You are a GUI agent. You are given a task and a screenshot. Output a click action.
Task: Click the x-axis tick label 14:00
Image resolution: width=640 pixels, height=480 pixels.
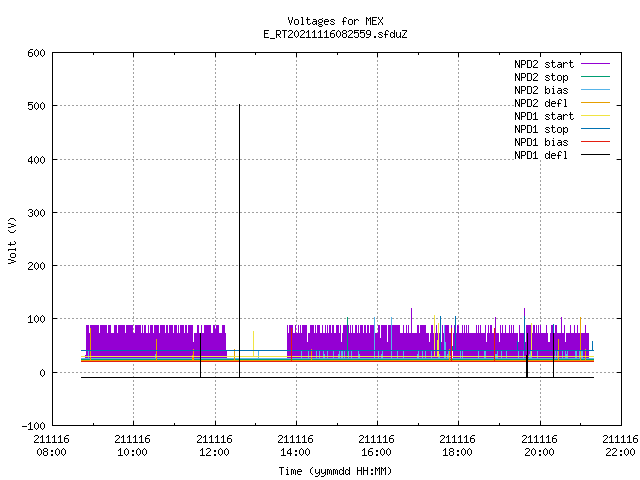[x=295, y=452]
